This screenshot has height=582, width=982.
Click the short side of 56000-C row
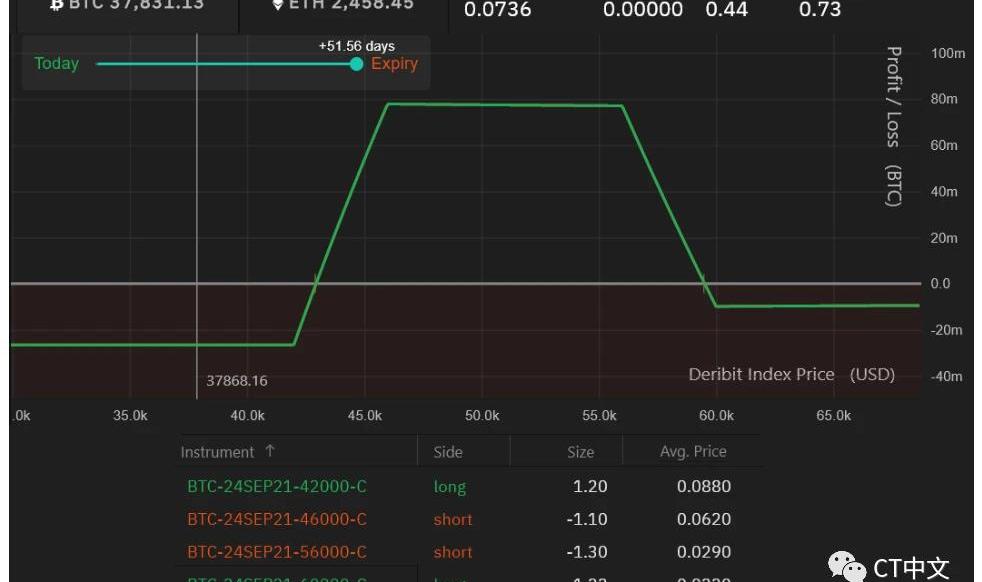[x=453, y=552]
